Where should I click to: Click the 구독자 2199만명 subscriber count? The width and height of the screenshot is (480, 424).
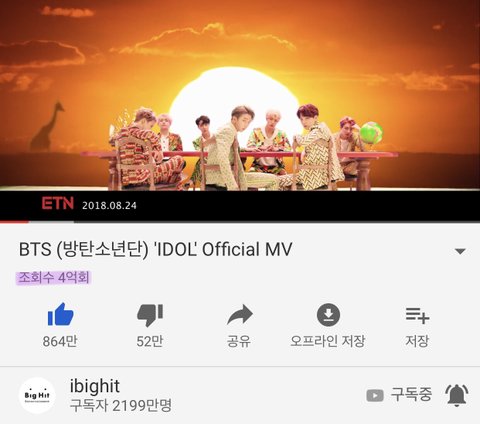(121, 405)
